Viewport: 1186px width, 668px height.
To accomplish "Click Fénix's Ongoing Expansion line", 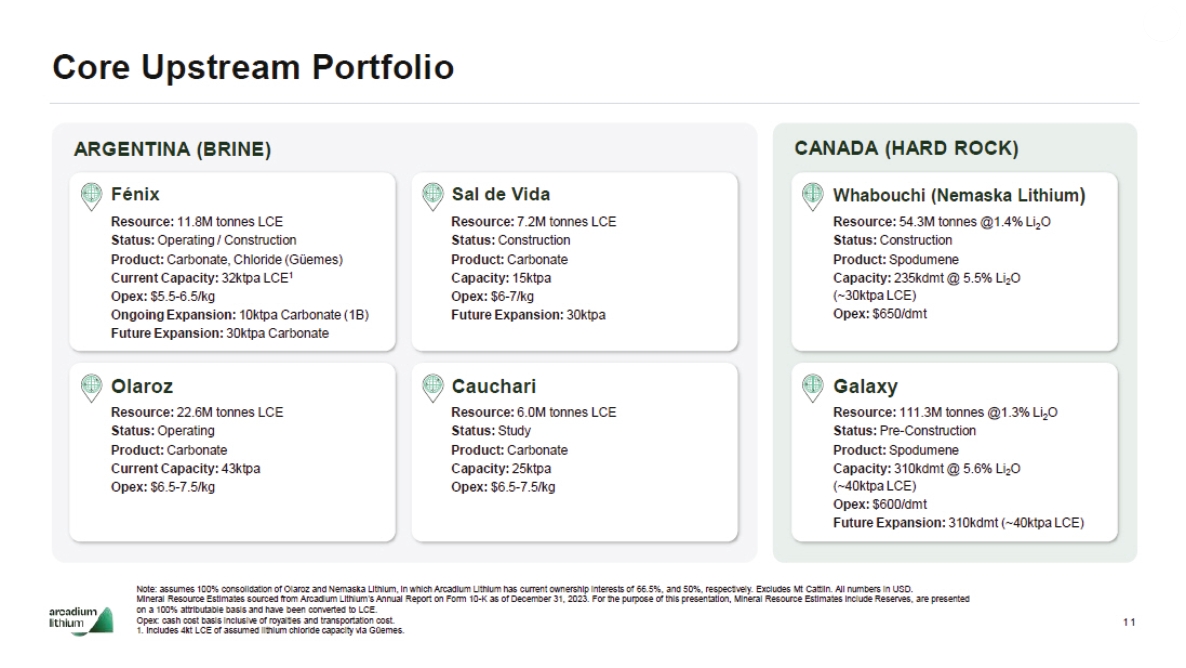I will click(240, 315).
